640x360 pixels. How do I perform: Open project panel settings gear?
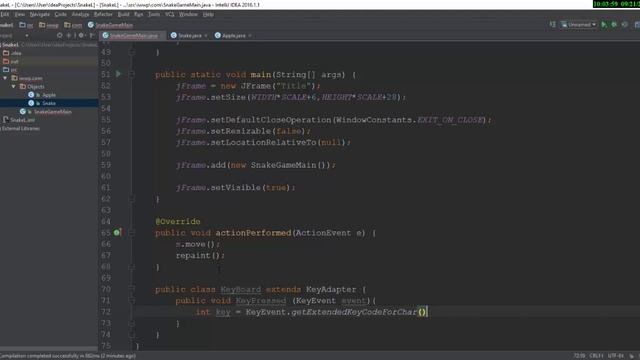pyautogui.click(x=81, y=36)
